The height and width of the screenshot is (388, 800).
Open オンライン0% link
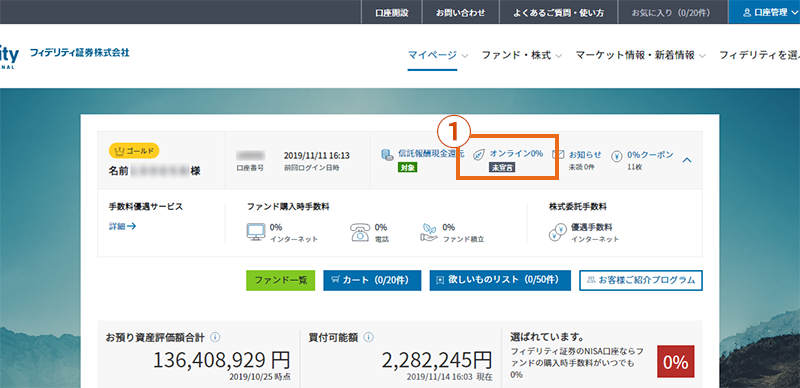[516, 154]
